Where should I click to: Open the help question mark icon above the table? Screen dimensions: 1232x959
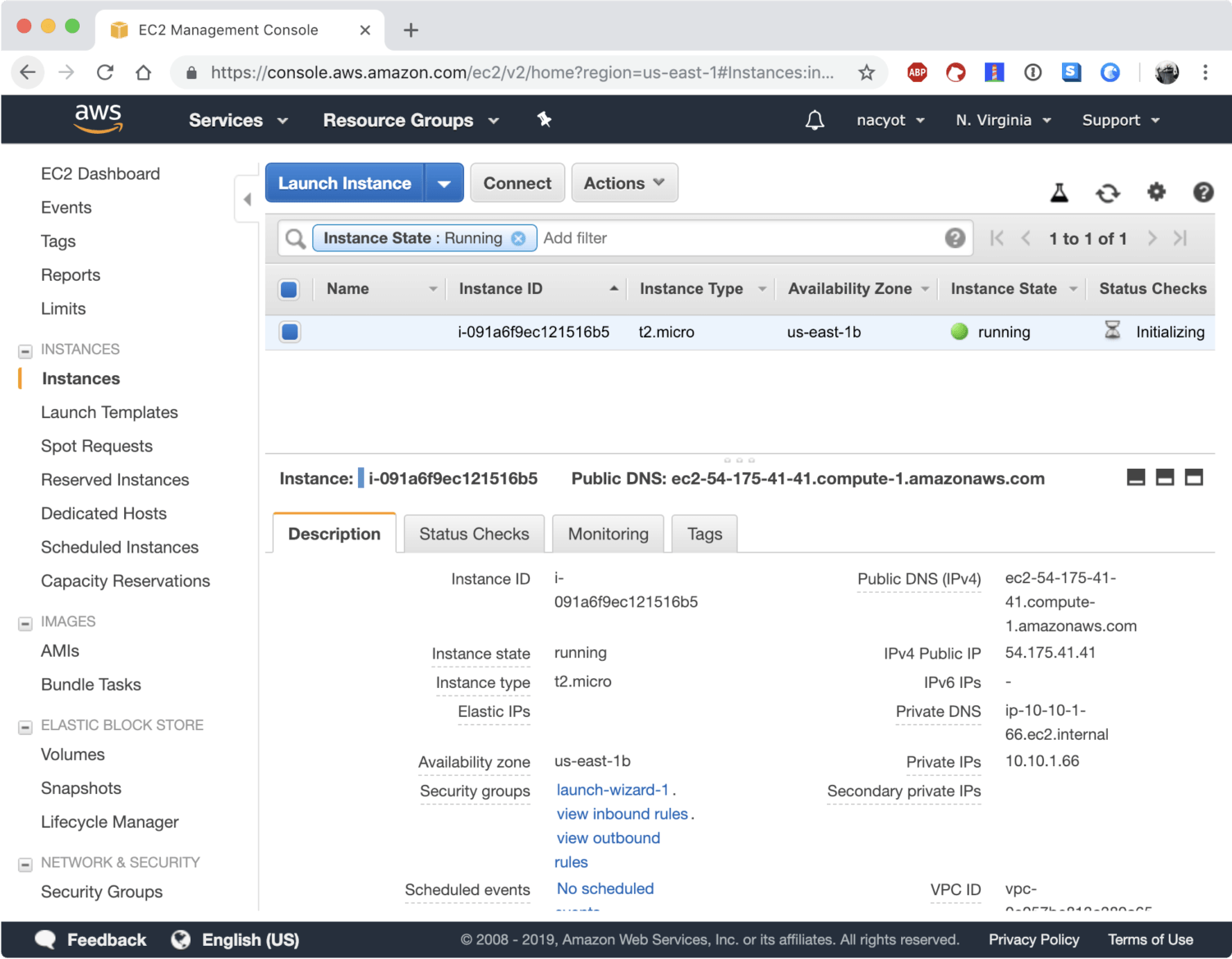pyautogui.click(x=1203, y=192)
